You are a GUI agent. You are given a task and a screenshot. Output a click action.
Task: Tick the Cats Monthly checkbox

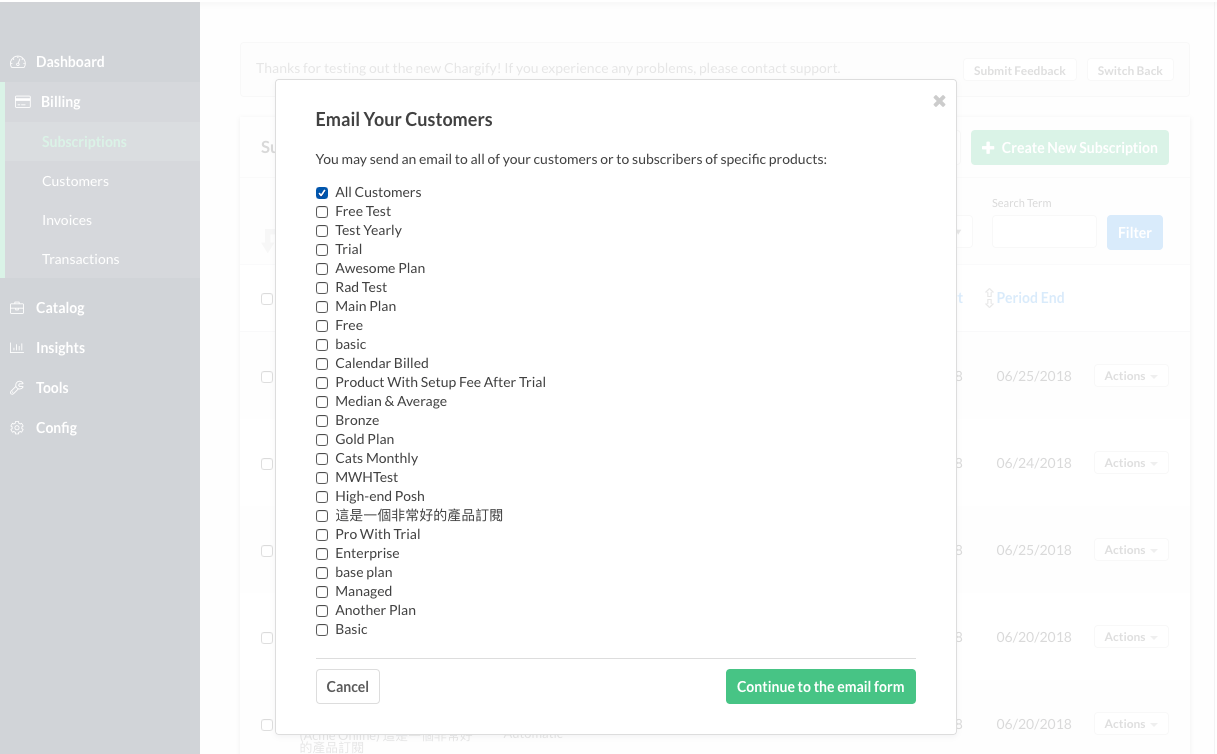click(x=322, y=459)
